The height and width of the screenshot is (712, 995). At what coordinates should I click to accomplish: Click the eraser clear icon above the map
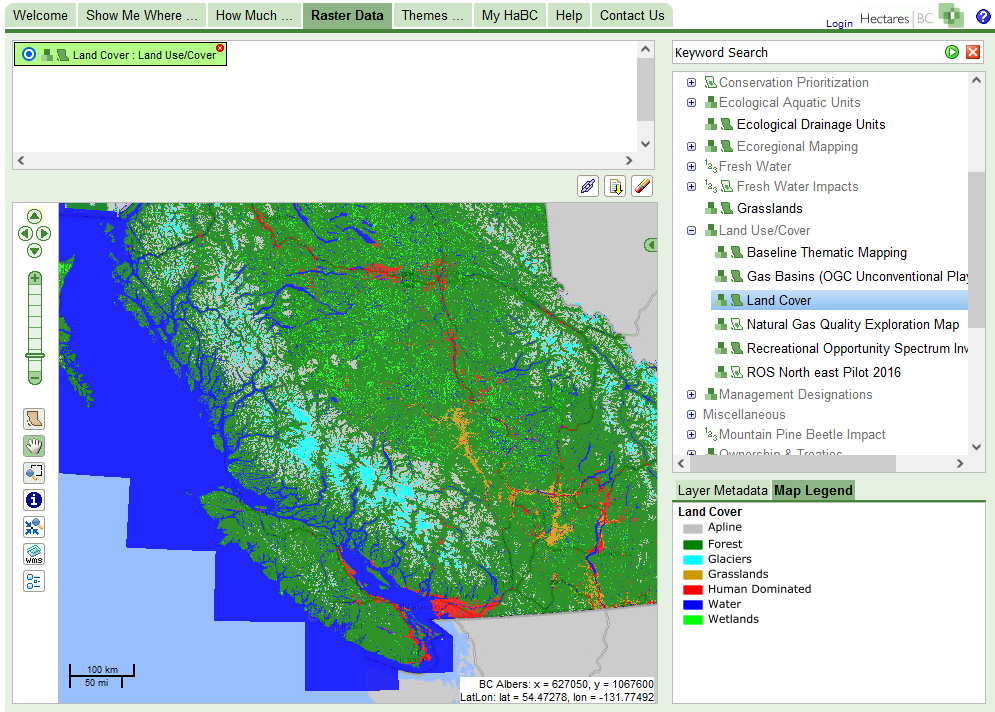[x=642, y=186]
